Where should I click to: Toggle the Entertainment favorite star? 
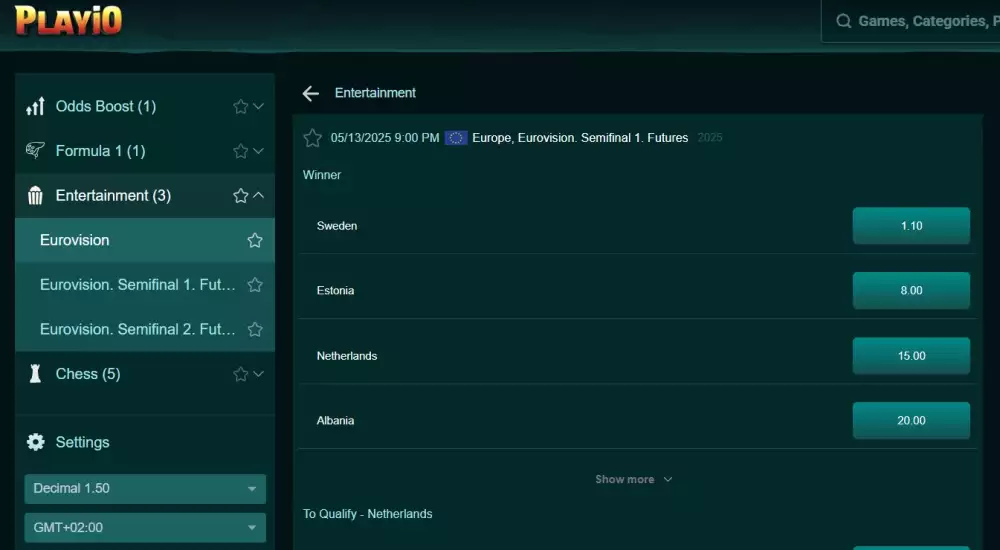(240, 196)
